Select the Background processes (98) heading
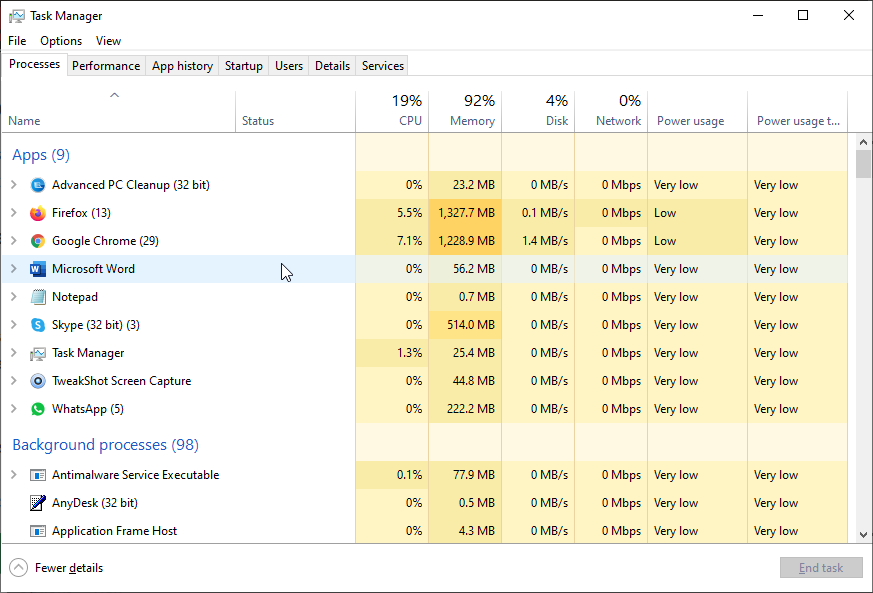873x593 pixels. pos(105,445)
